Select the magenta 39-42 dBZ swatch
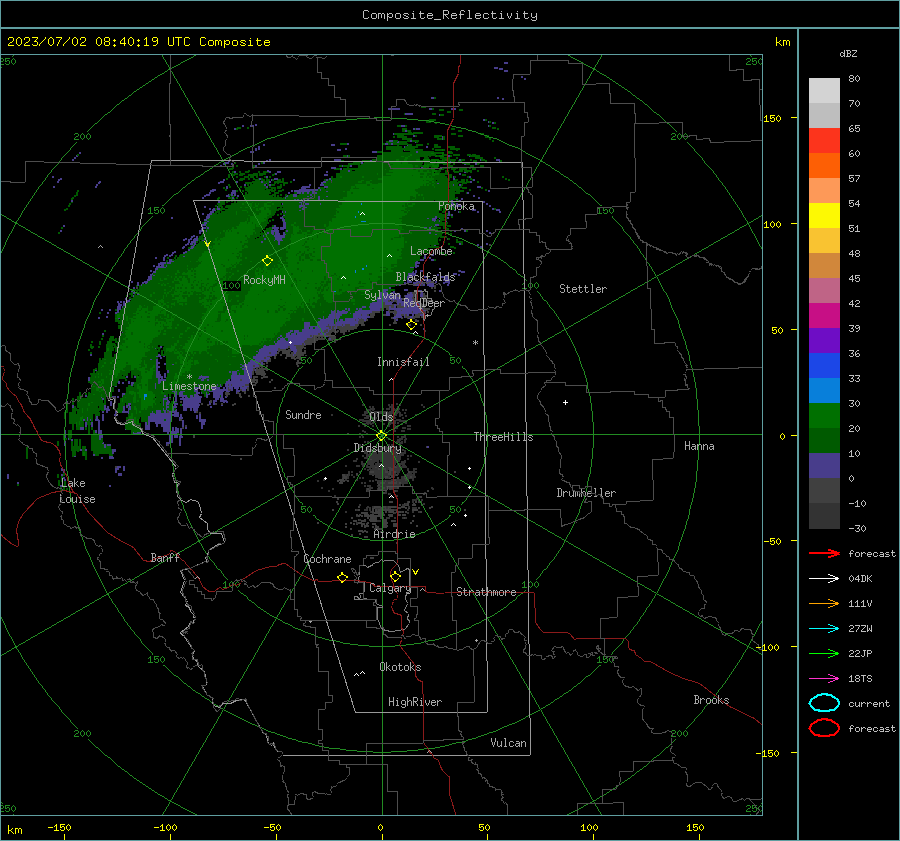This screenshot has height=841, width=900. [824, 316]
